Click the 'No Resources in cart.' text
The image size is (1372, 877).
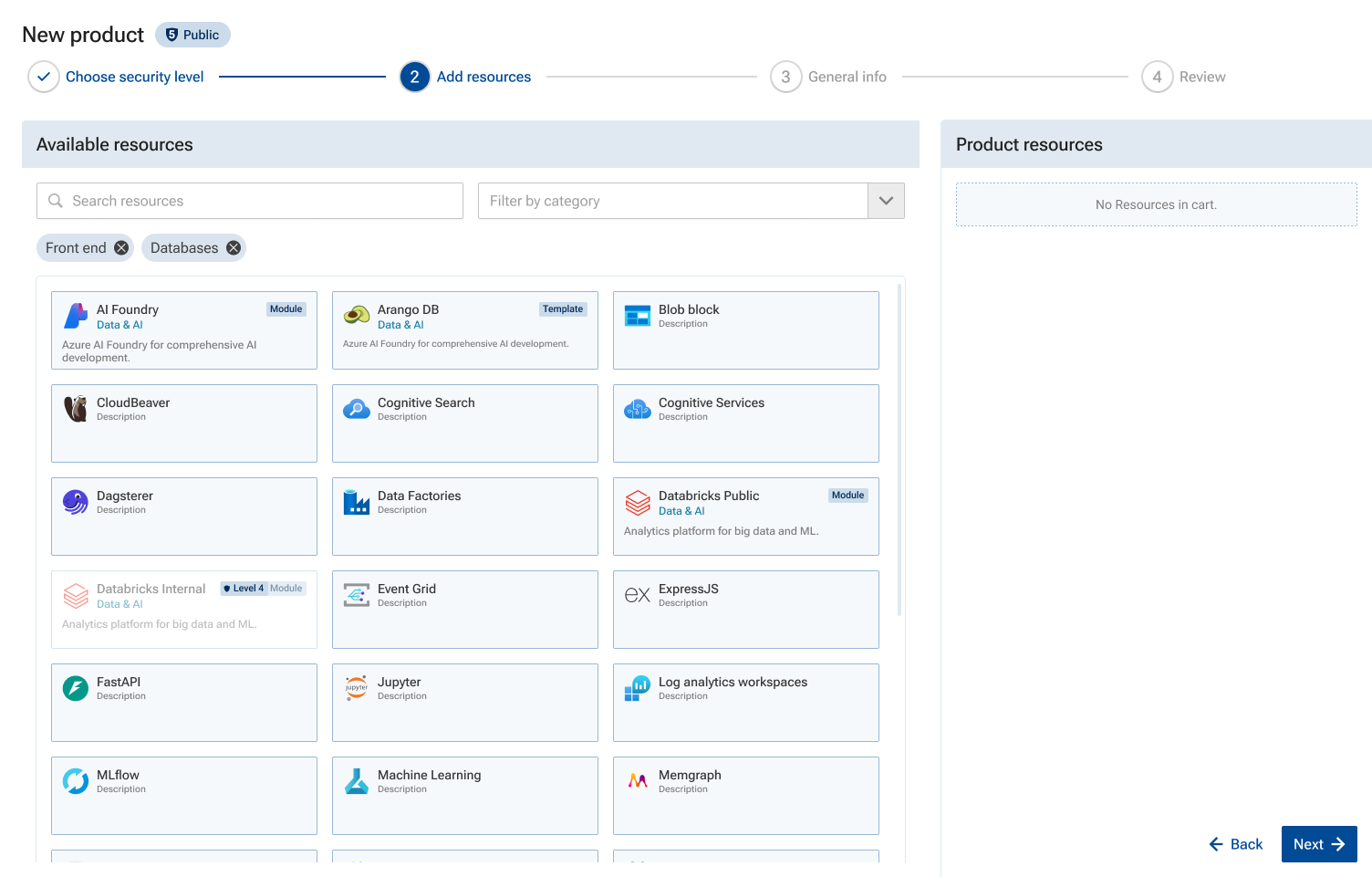coord(1156,204)
